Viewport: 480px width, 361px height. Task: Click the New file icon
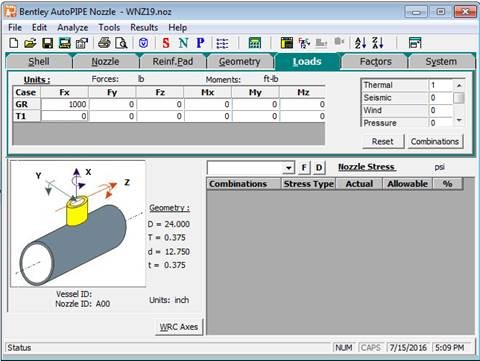14,43
